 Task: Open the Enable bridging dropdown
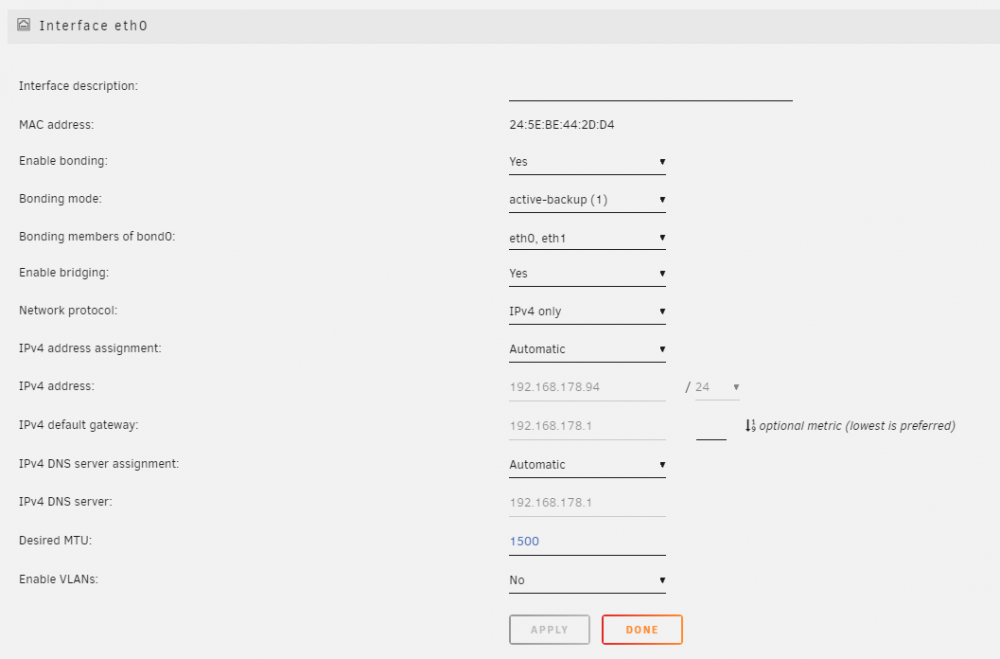(587, 274)
